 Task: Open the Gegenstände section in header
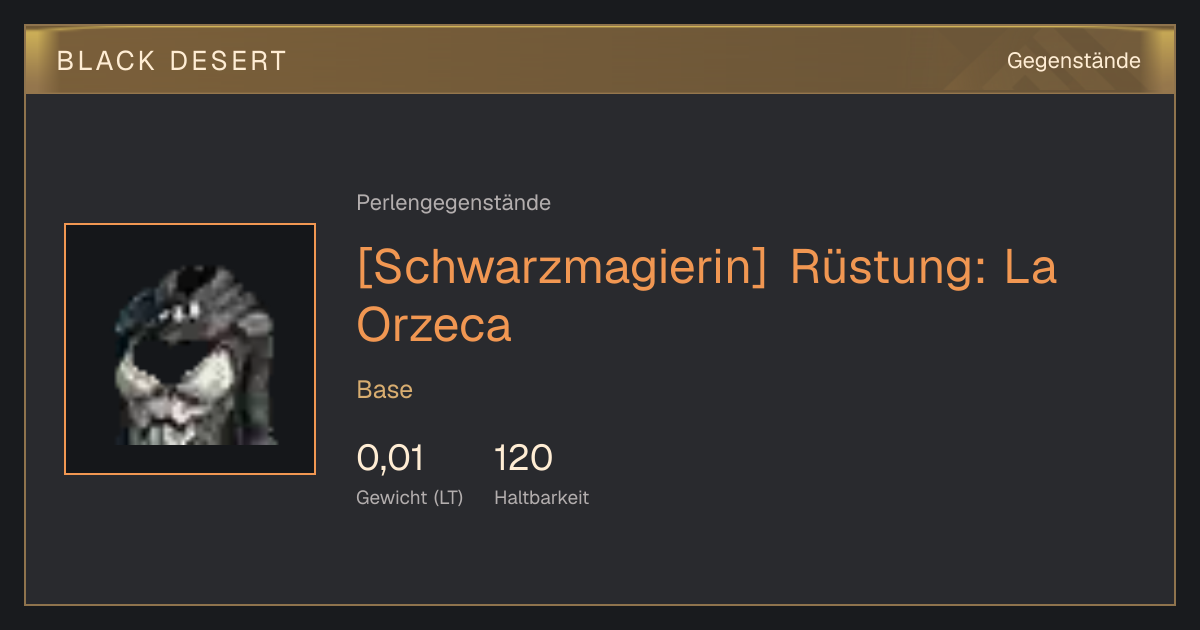[1073, 61]
